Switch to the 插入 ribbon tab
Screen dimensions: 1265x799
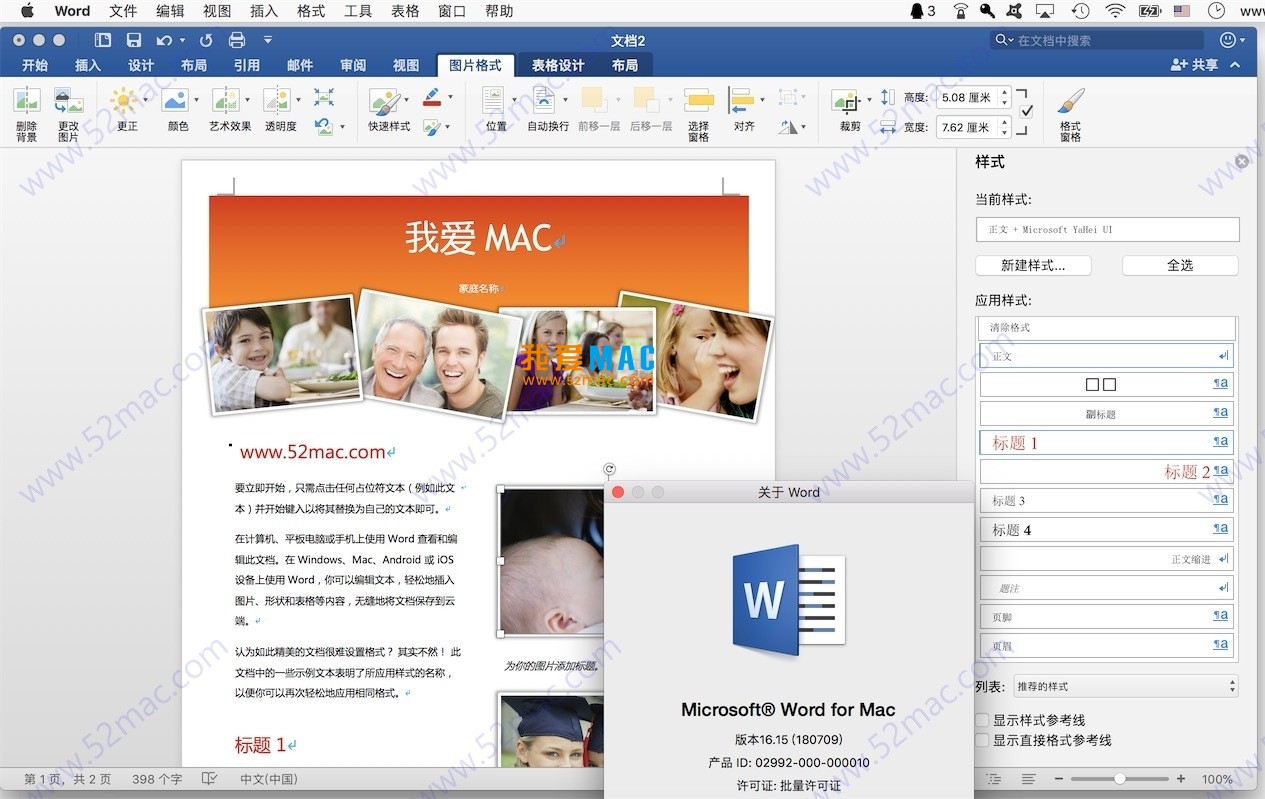click(88, 65)
